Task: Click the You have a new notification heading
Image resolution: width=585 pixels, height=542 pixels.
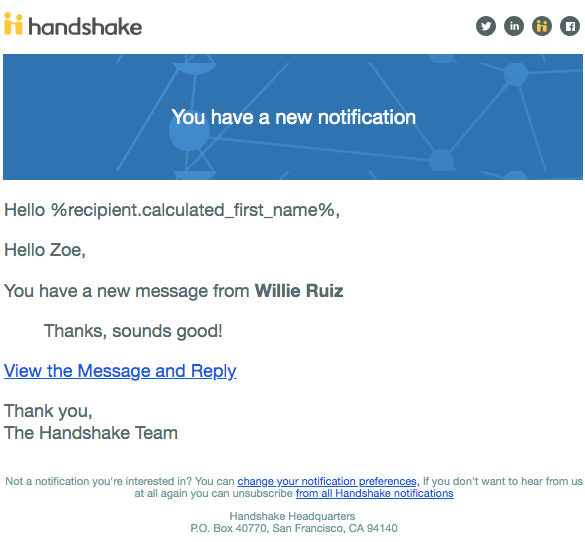Action: click(294, 117)
